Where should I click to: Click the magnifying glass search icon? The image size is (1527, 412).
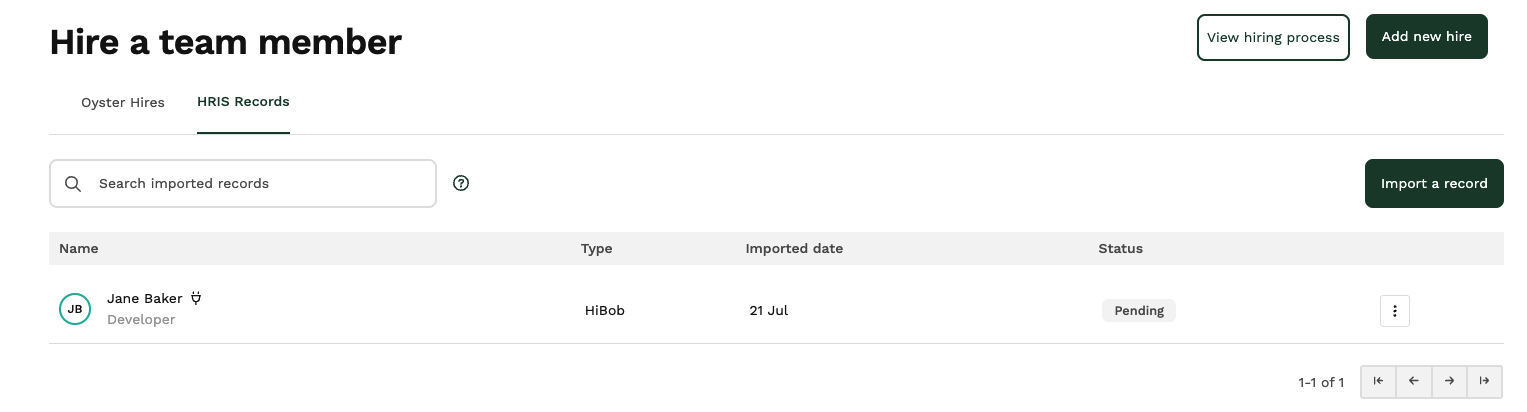click(73, 184)
